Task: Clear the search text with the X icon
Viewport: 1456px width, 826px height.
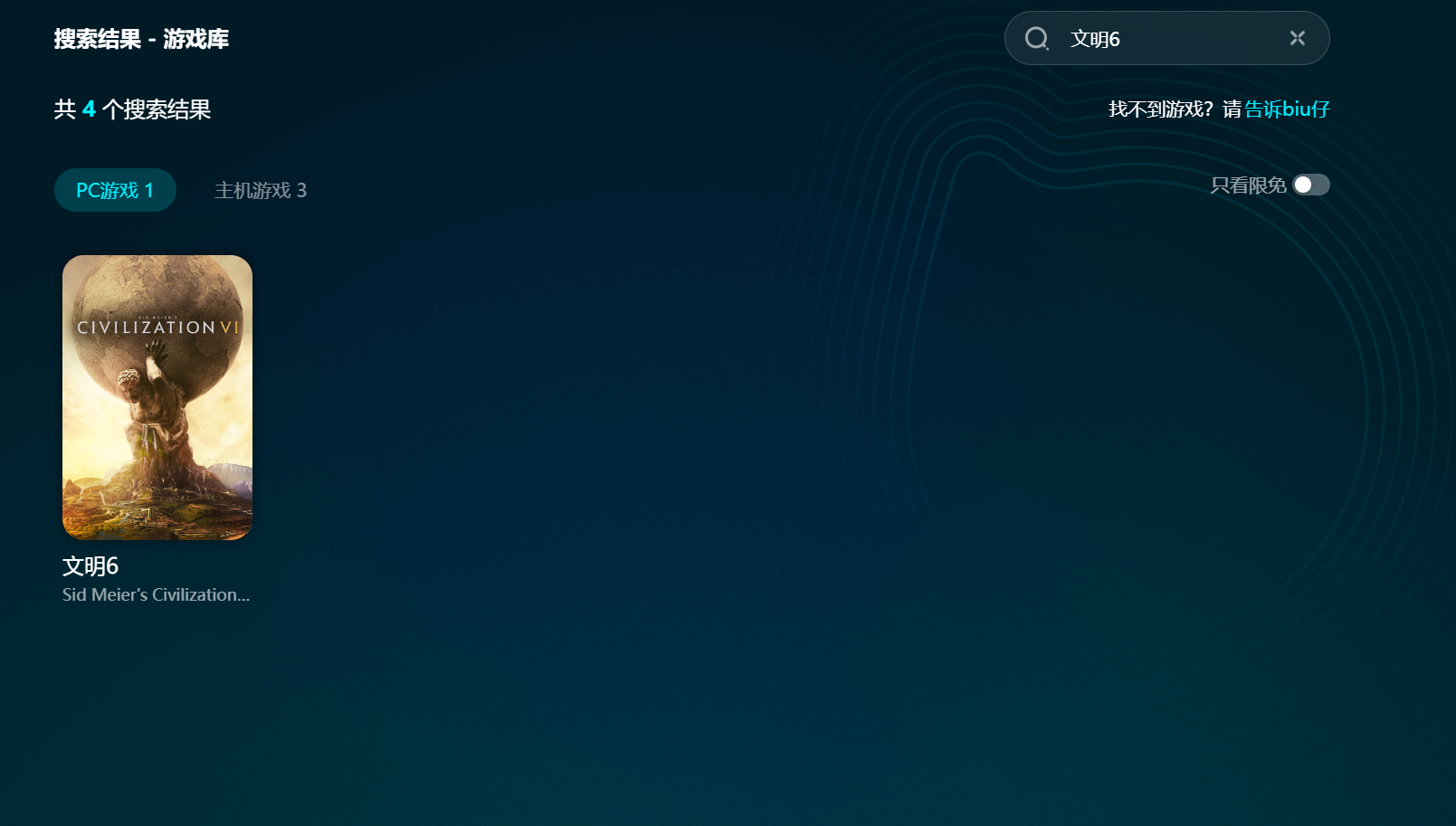Action: click(1298, 38)
